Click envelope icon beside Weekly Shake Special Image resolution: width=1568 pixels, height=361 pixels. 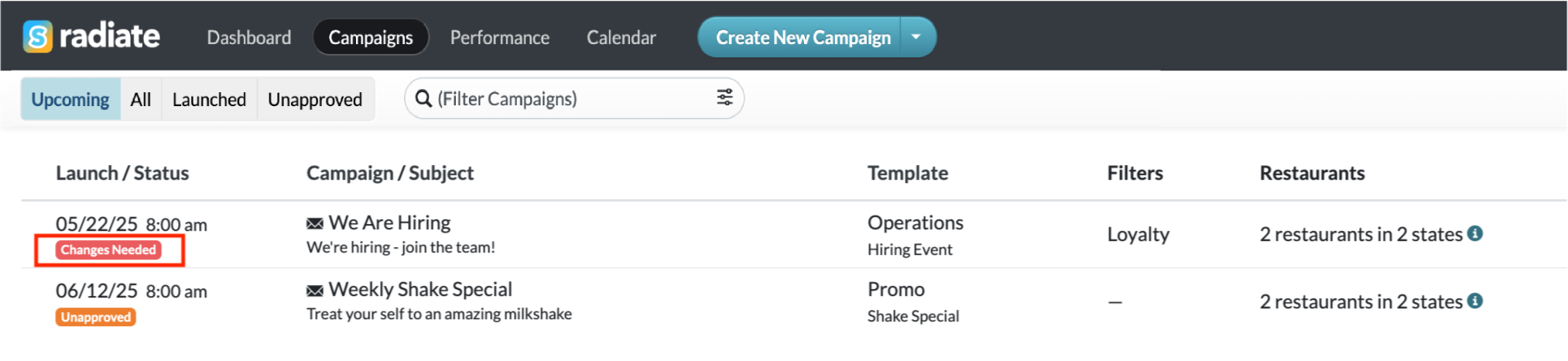coord(314,291)
